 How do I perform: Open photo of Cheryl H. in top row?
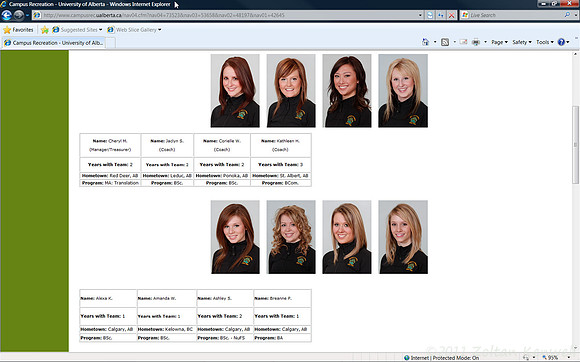pyautogui.click(x=235, y=91)
